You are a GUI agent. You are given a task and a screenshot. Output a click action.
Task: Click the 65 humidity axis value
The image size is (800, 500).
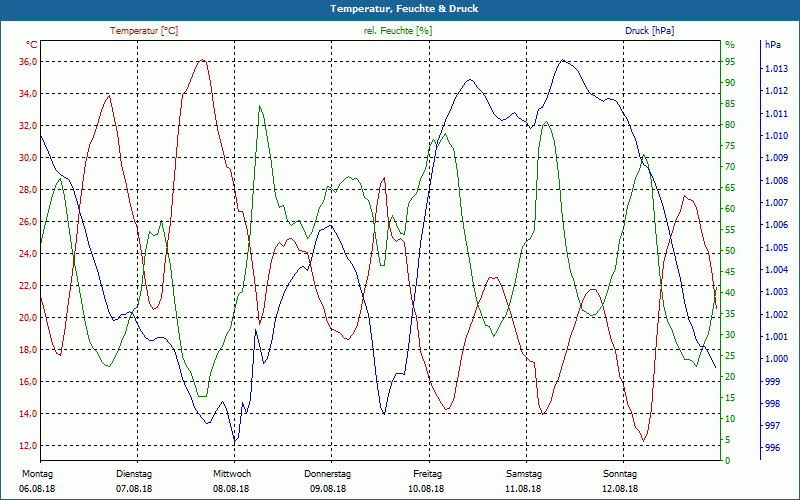[730, 188]
